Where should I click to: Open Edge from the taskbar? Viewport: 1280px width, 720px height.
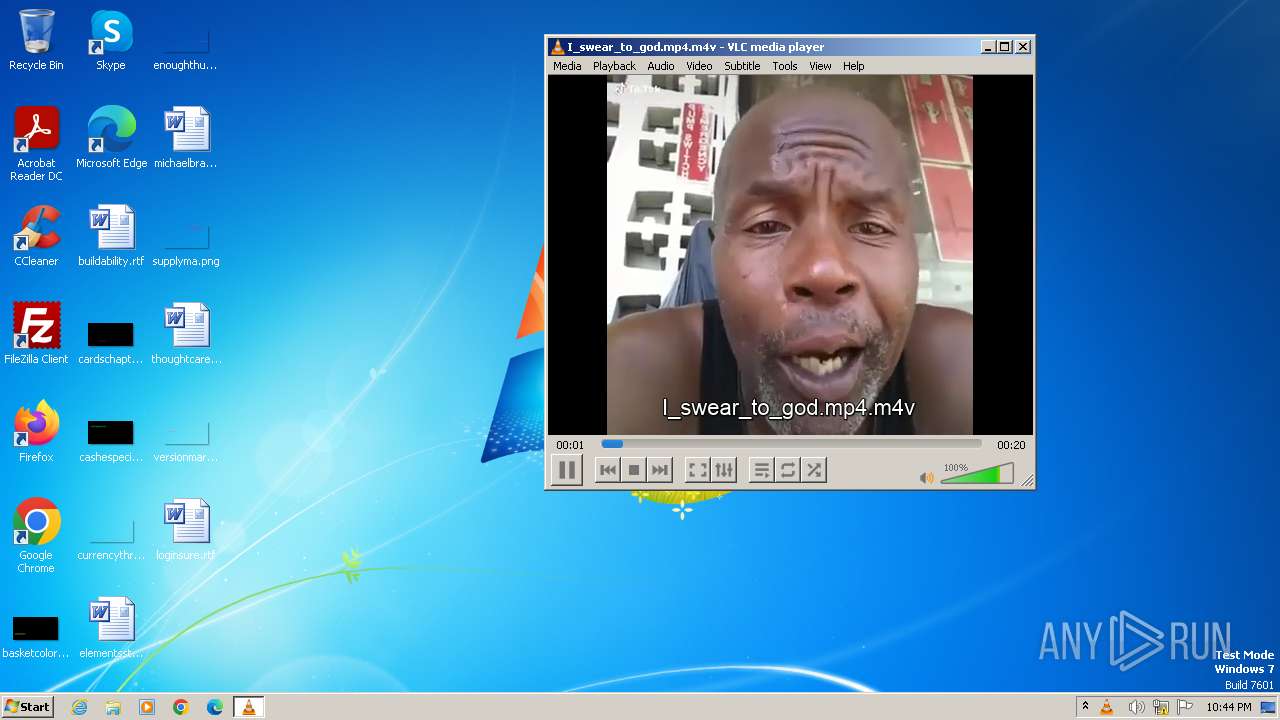click(x=215, y=707)
